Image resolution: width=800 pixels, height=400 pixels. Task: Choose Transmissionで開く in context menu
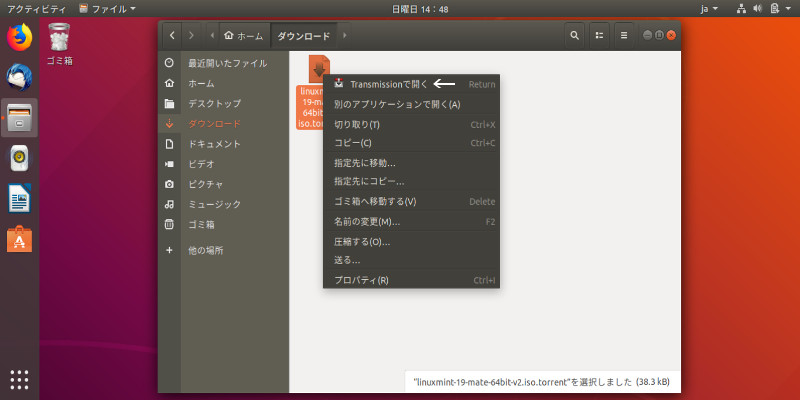[x=411, y=84]
